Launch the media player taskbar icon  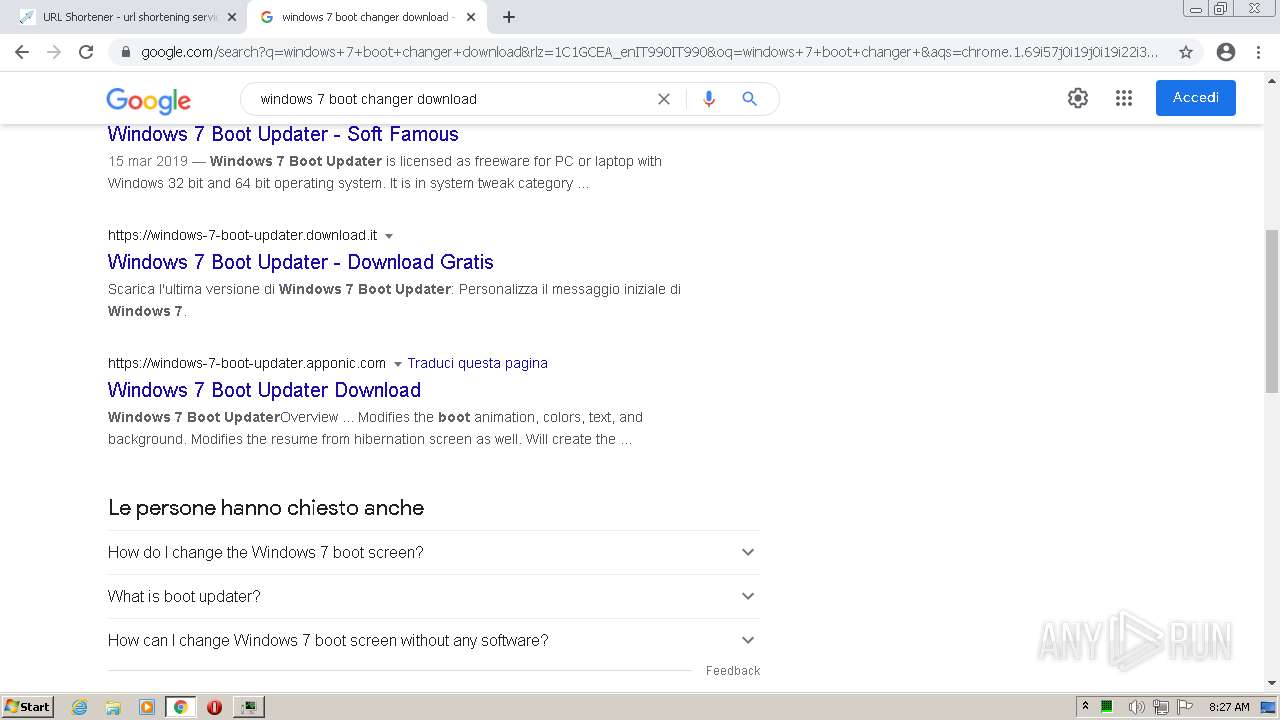click(147, 707)
